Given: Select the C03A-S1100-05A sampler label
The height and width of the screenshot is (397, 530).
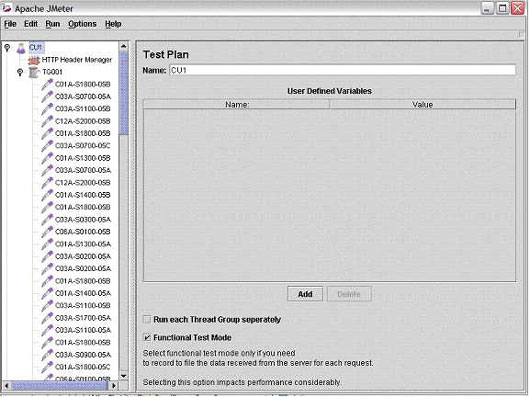Looking at the screenshot, I should [83, 330].
